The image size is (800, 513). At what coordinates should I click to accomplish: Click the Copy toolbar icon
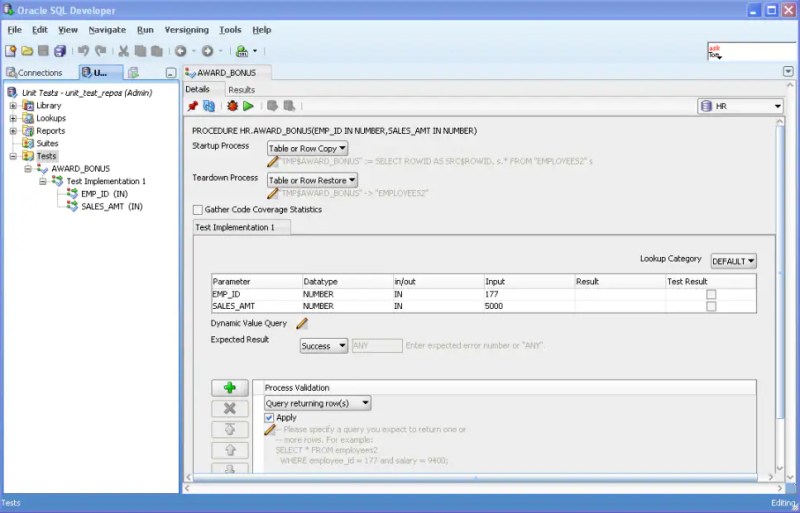pos(140,51)
